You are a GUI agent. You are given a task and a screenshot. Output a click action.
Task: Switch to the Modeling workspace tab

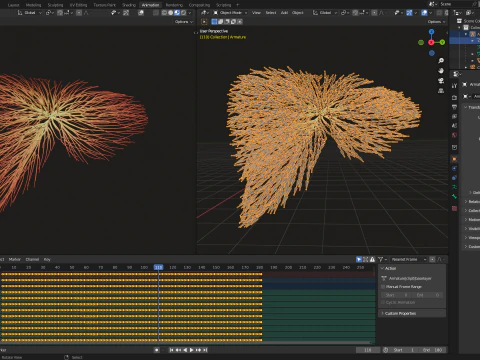[x=33, y=5]
